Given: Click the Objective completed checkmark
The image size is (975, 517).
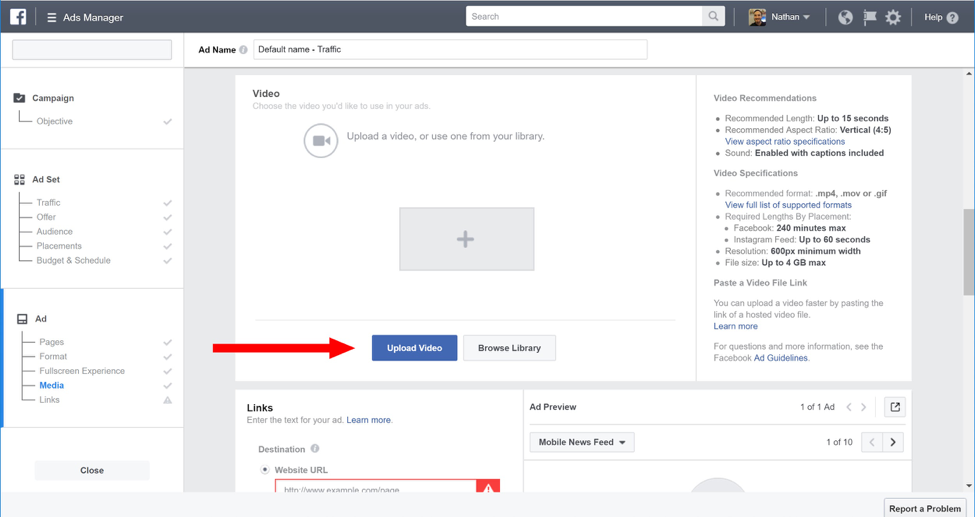Looking at the screenshot, I should (167, 122).
